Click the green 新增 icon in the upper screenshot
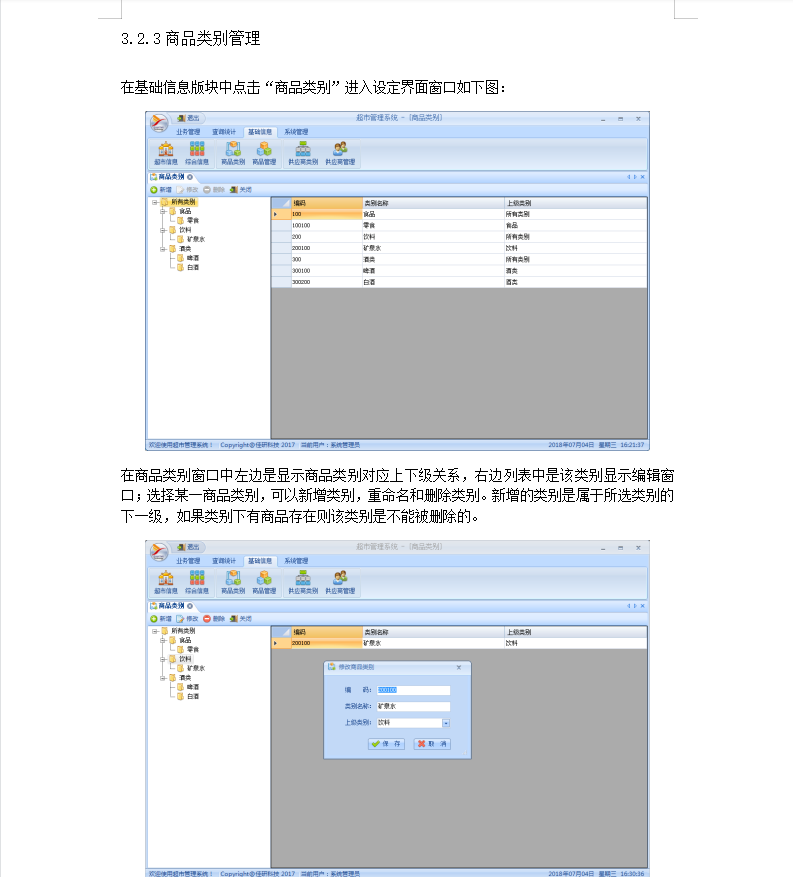Screen dimensions: 793x877 (x=154, y=189)
